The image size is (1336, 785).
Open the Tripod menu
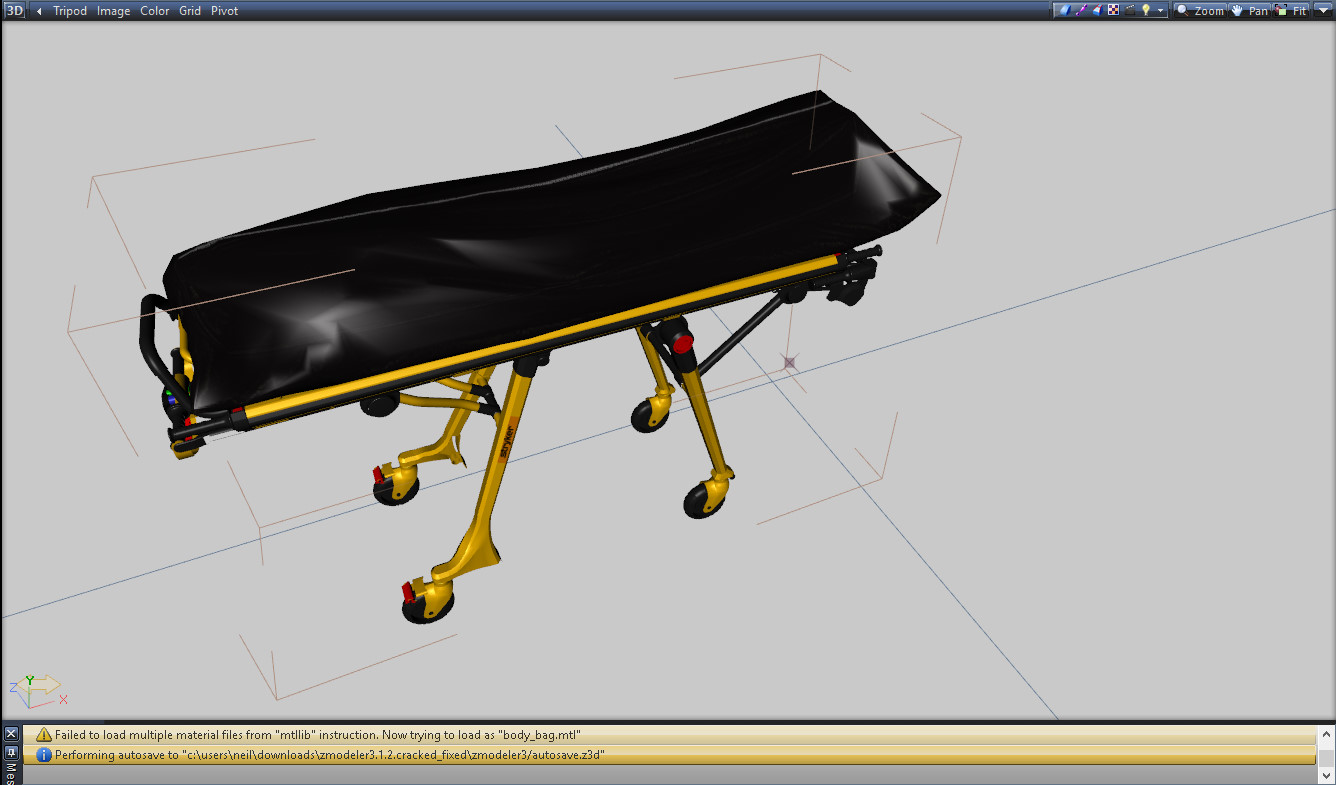70,11
